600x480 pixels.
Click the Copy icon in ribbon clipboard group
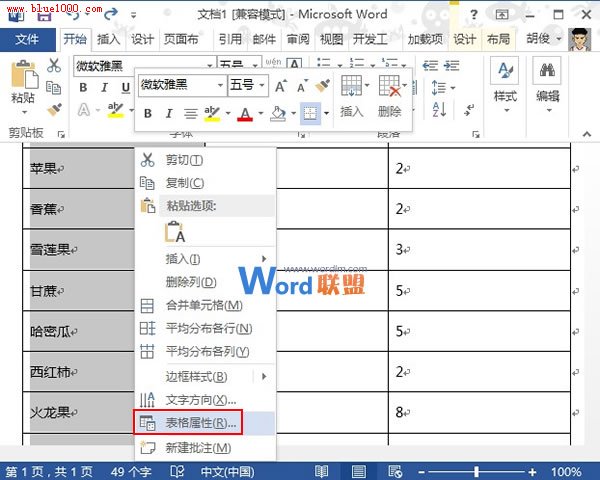point(54,88)
